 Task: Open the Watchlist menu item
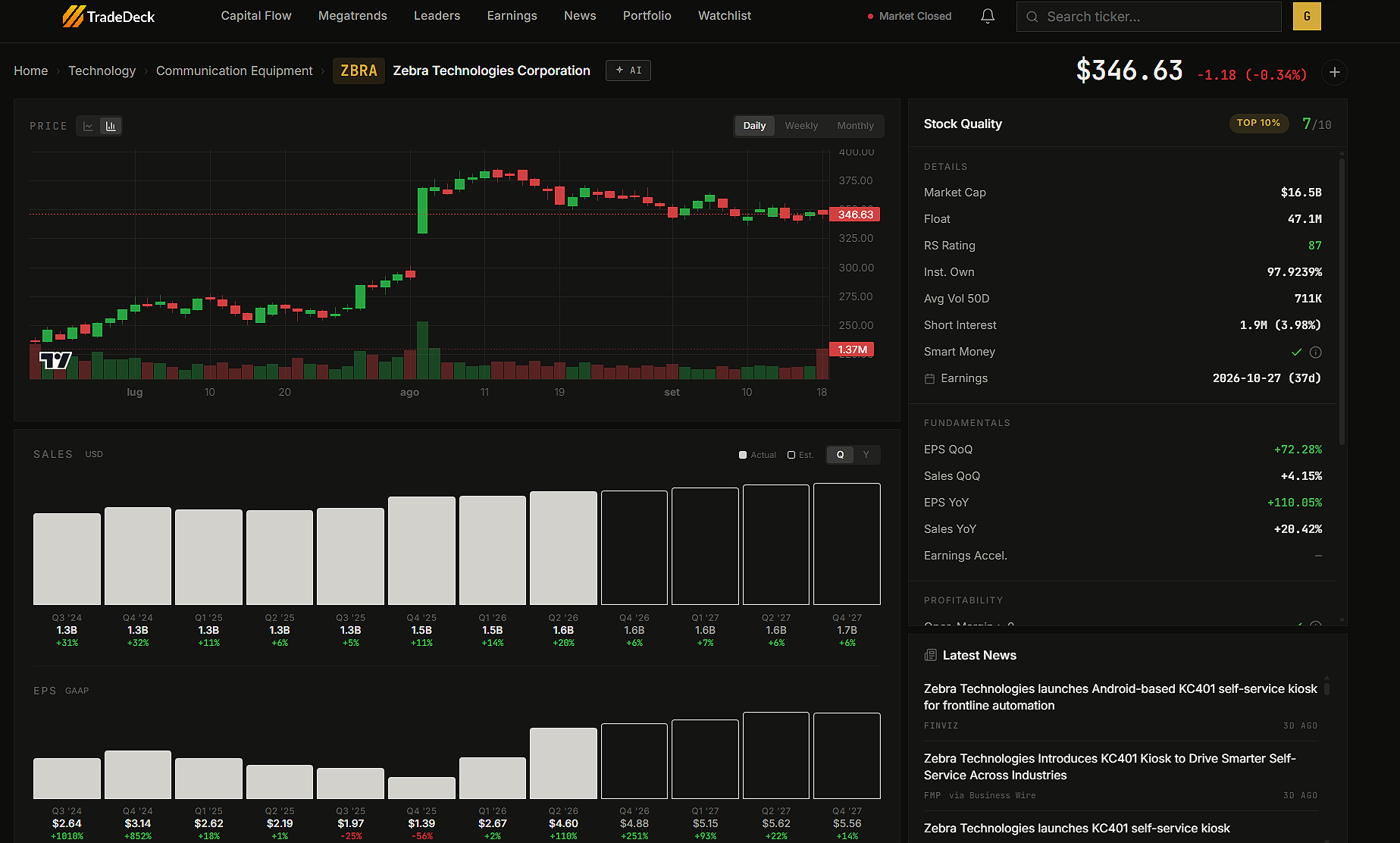coord(725,16)
